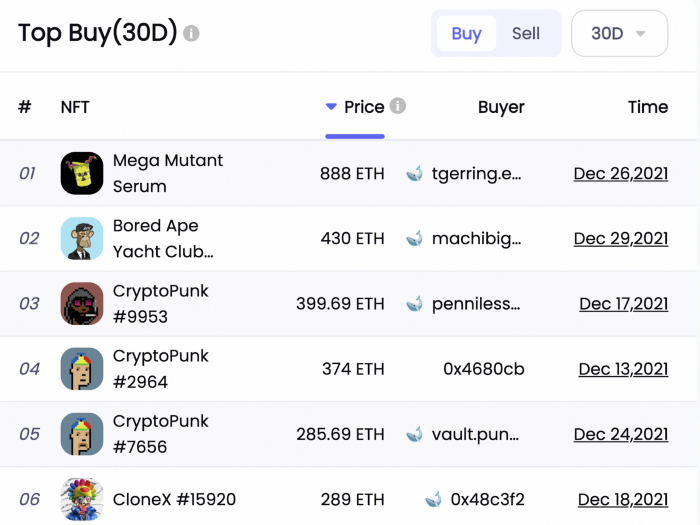Click the Time column header
The height and width of the screenshot is (525, 700).
(x=648, y=107)
